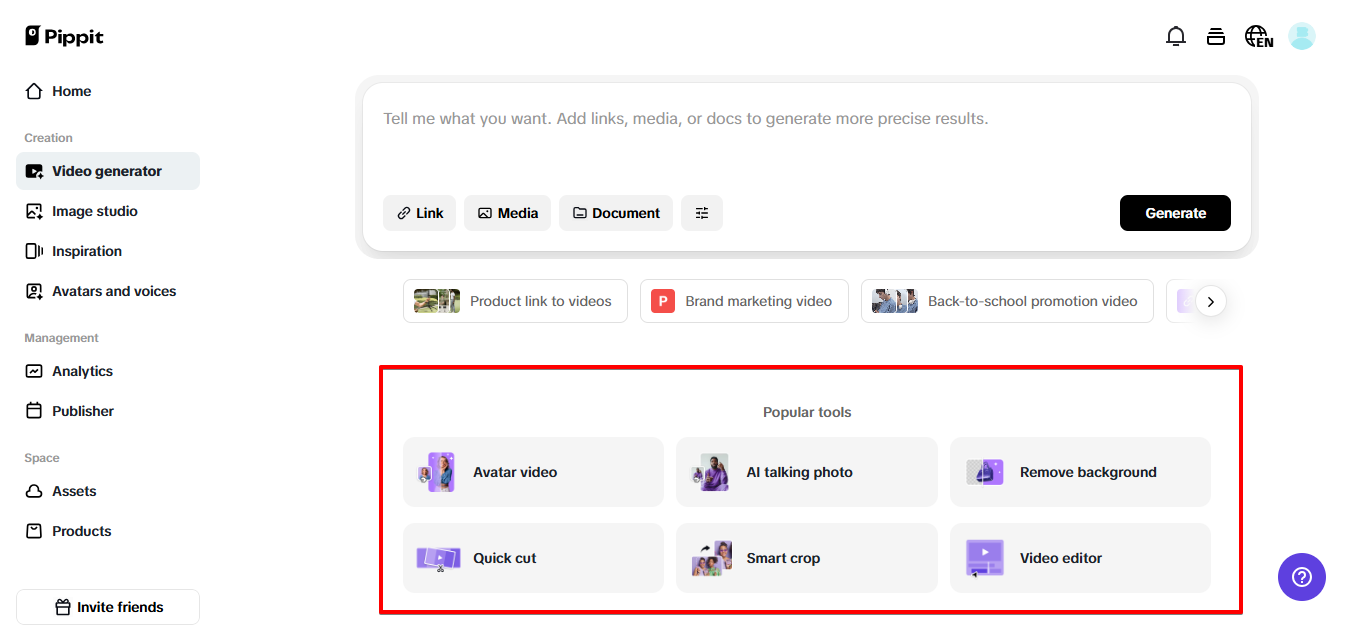Click the Invite friends button
The width and height of the screenshot is (1365, 640).
click(107, 606)
